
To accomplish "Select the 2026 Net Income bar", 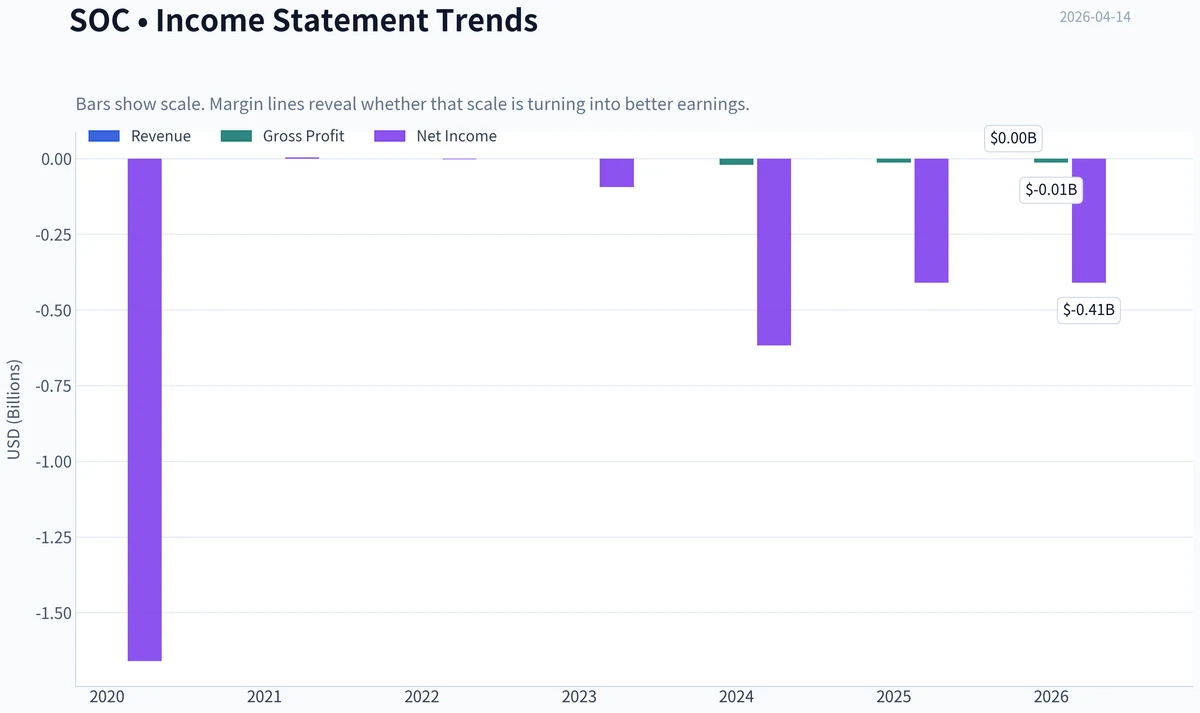I will coord(1089,221).
